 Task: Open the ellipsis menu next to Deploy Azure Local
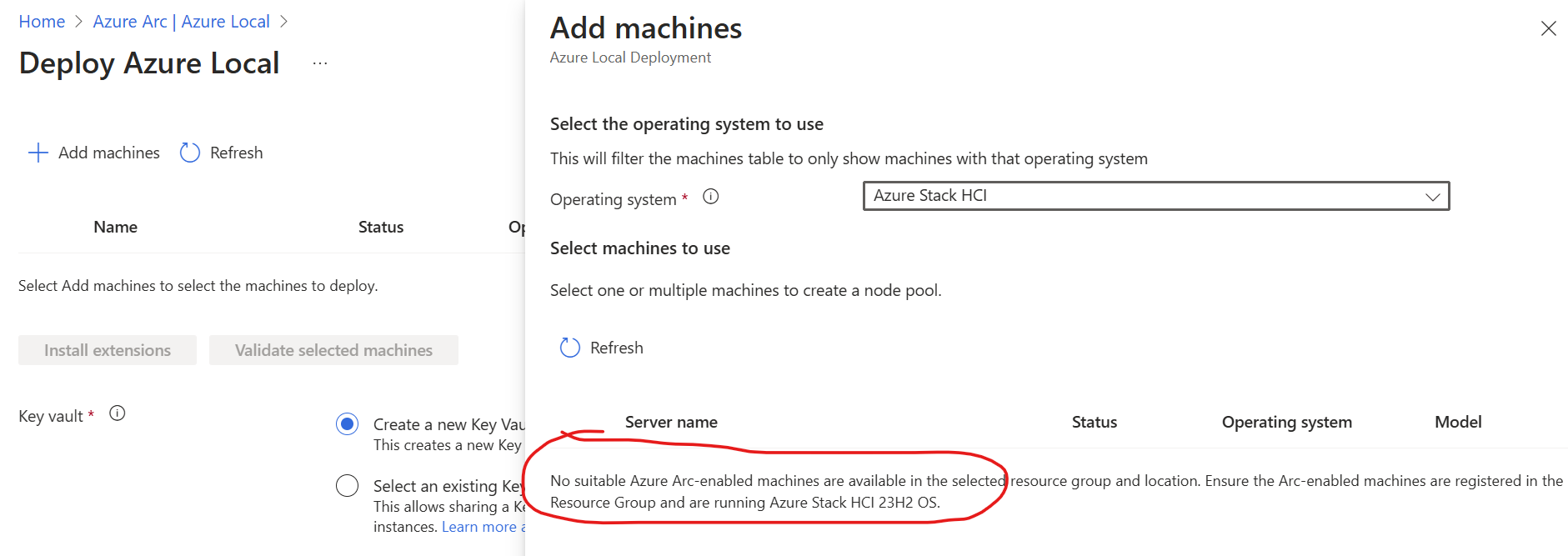click(320, 63)
